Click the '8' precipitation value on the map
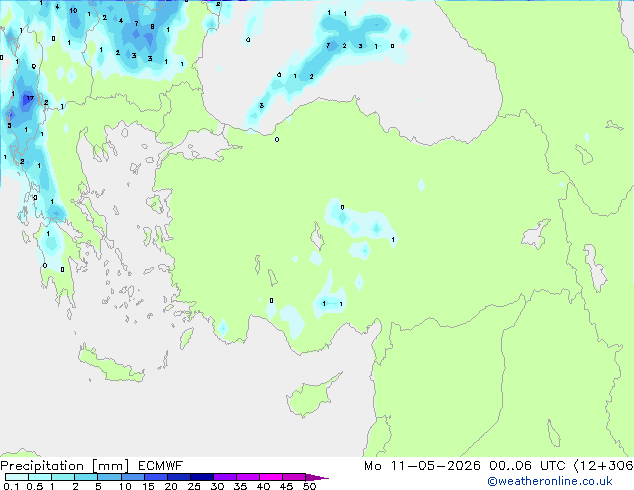This screenshot has width=634, height=490. pyautogui.click(x=152, y=27)
